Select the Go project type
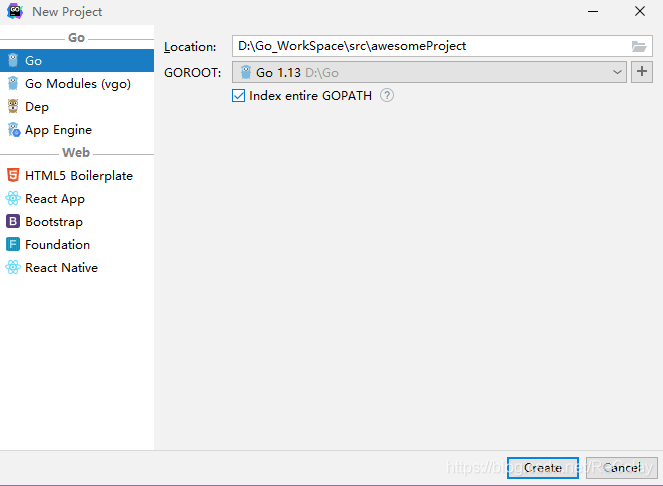The height and width of the screenshot is (486, 663). pyautogui.click(x=77, y=60)
